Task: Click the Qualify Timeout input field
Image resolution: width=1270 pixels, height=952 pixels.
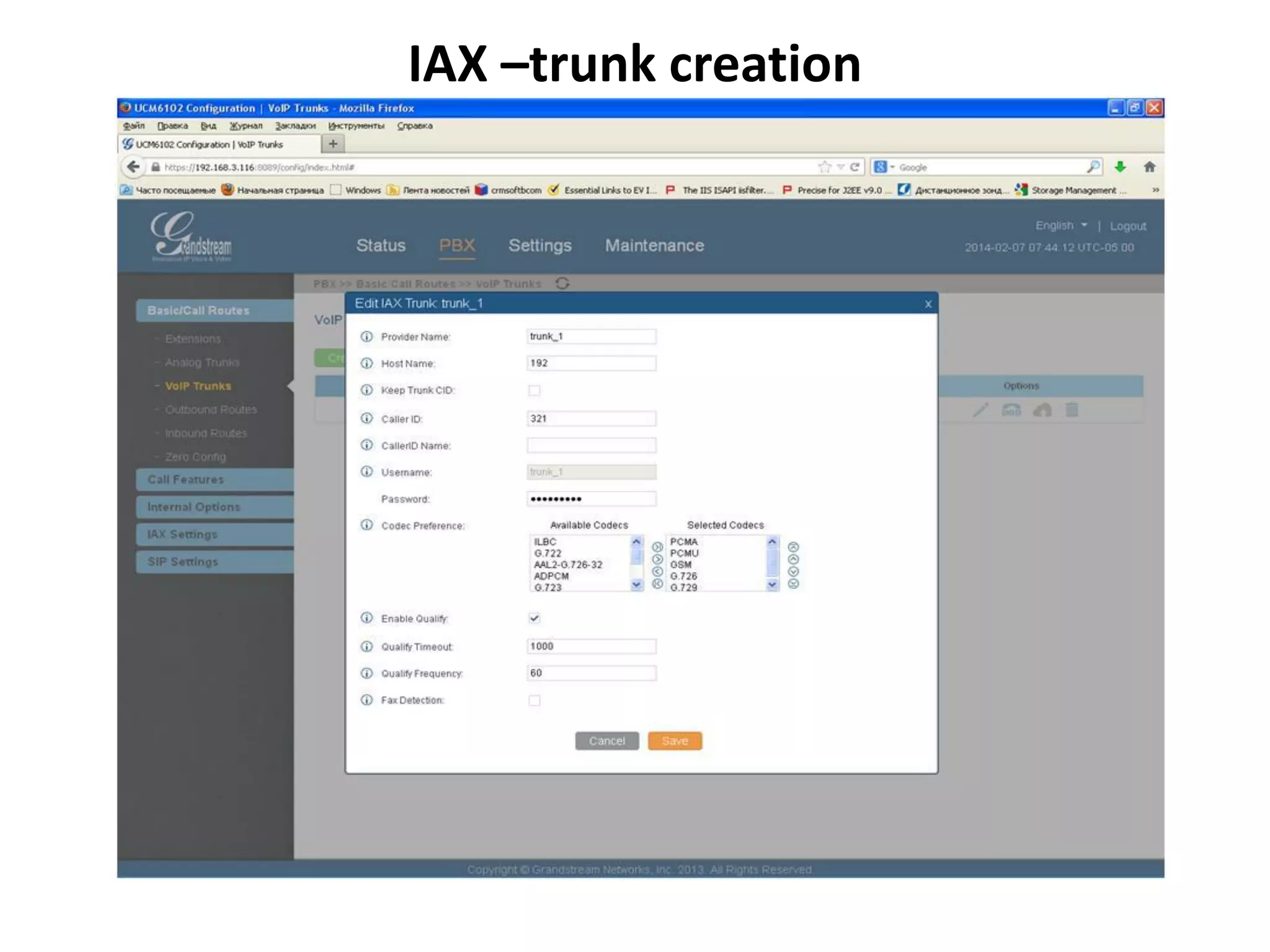Action: click(592, 646)
